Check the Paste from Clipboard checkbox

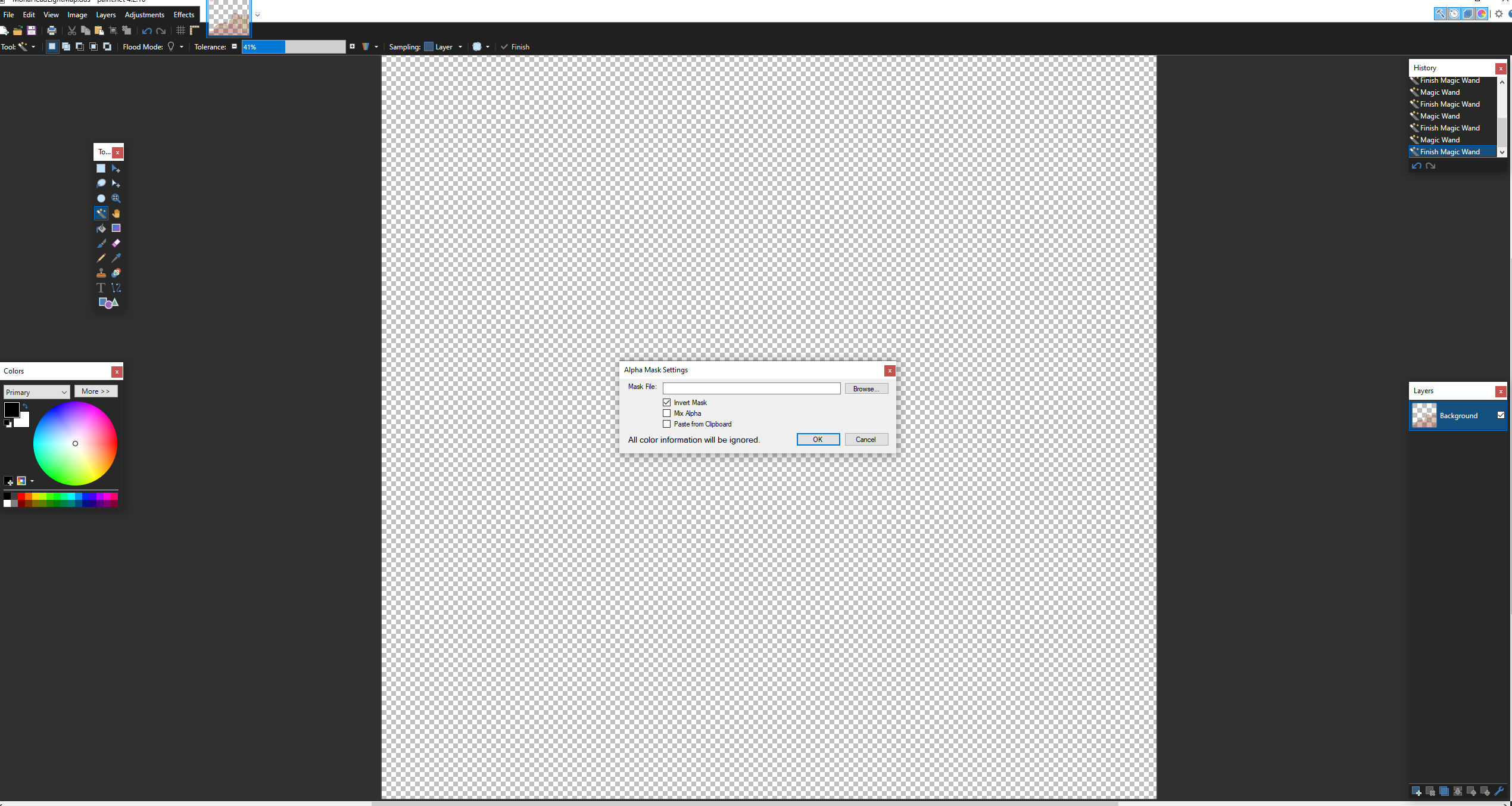[x=667, y=424]
